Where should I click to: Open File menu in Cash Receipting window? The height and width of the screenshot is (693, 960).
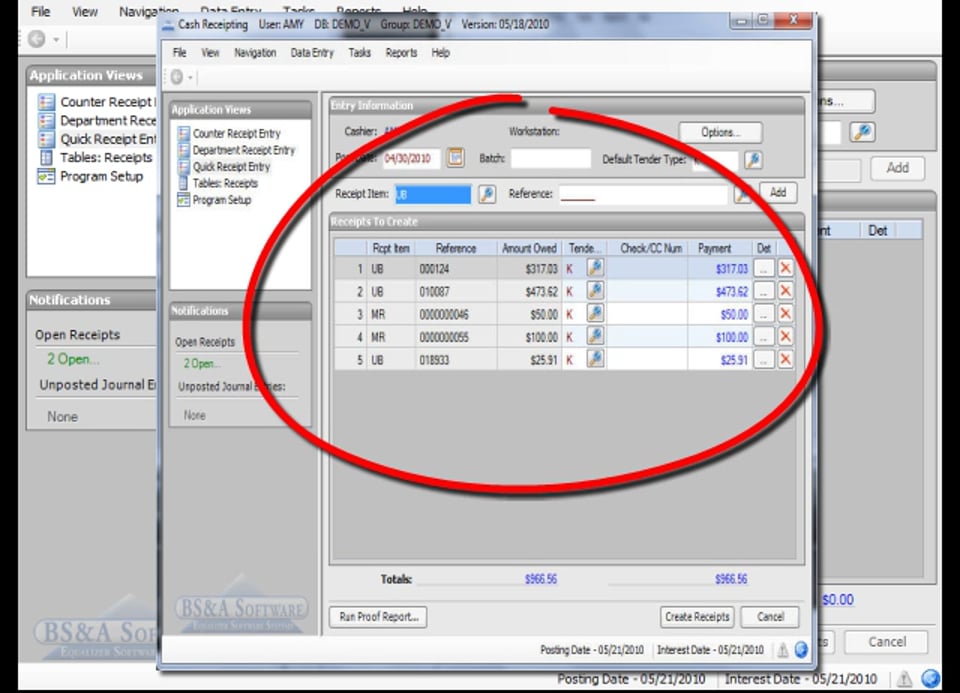179,53
